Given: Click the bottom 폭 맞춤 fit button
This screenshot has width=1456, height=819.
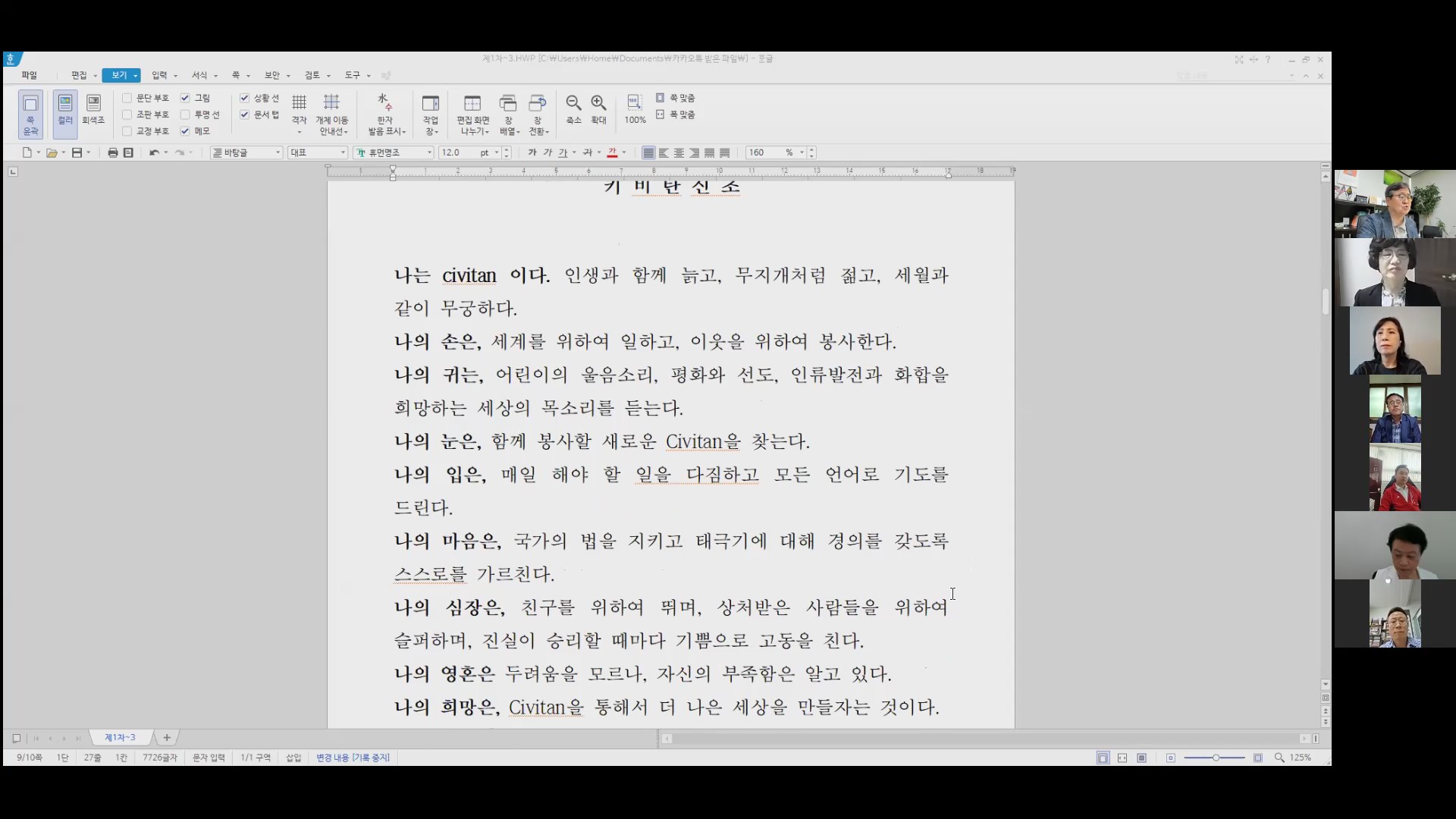Looking at the screenshot, I should coord(676,115).
